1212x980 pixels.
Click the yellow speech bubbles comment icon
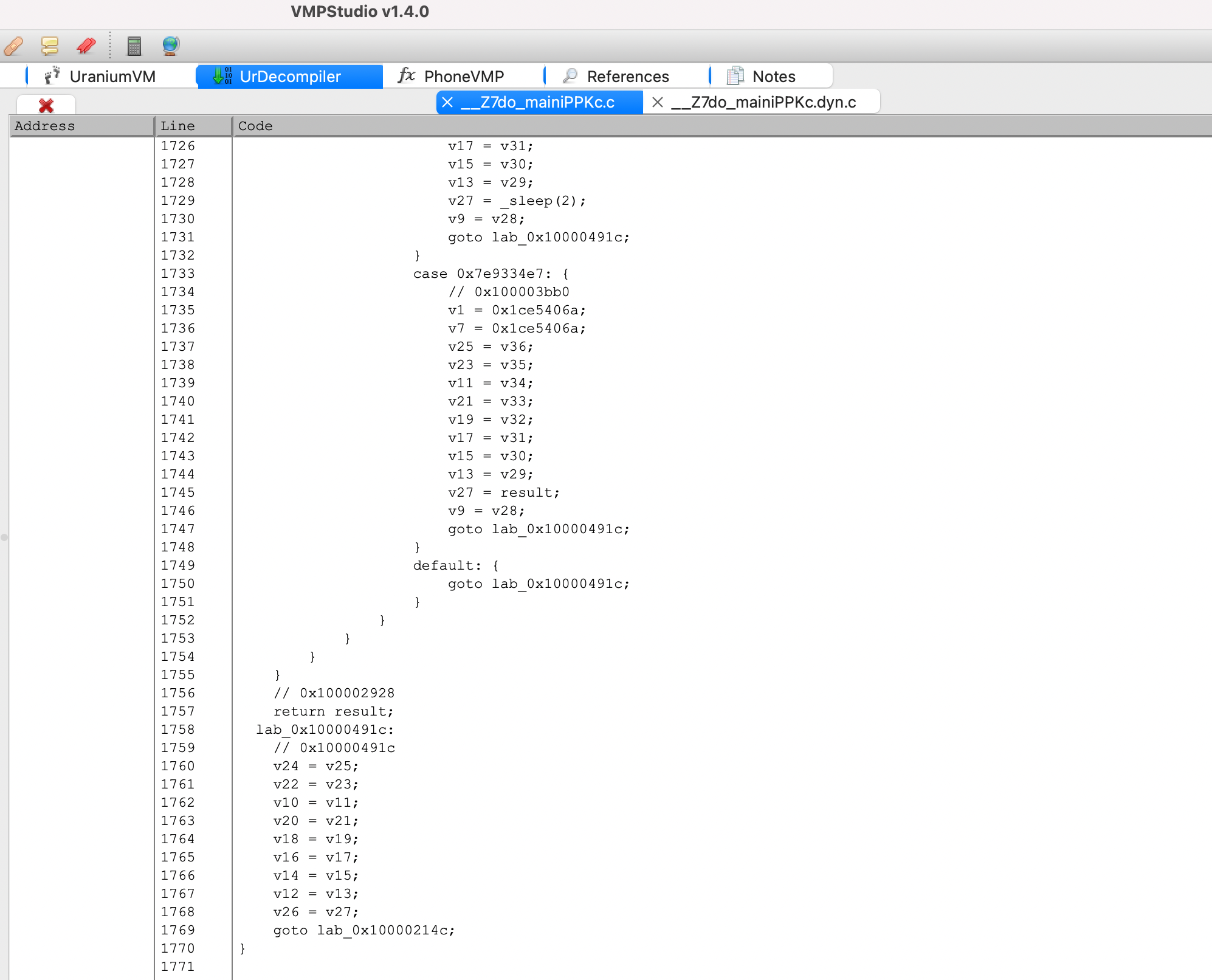click(50, 46)
